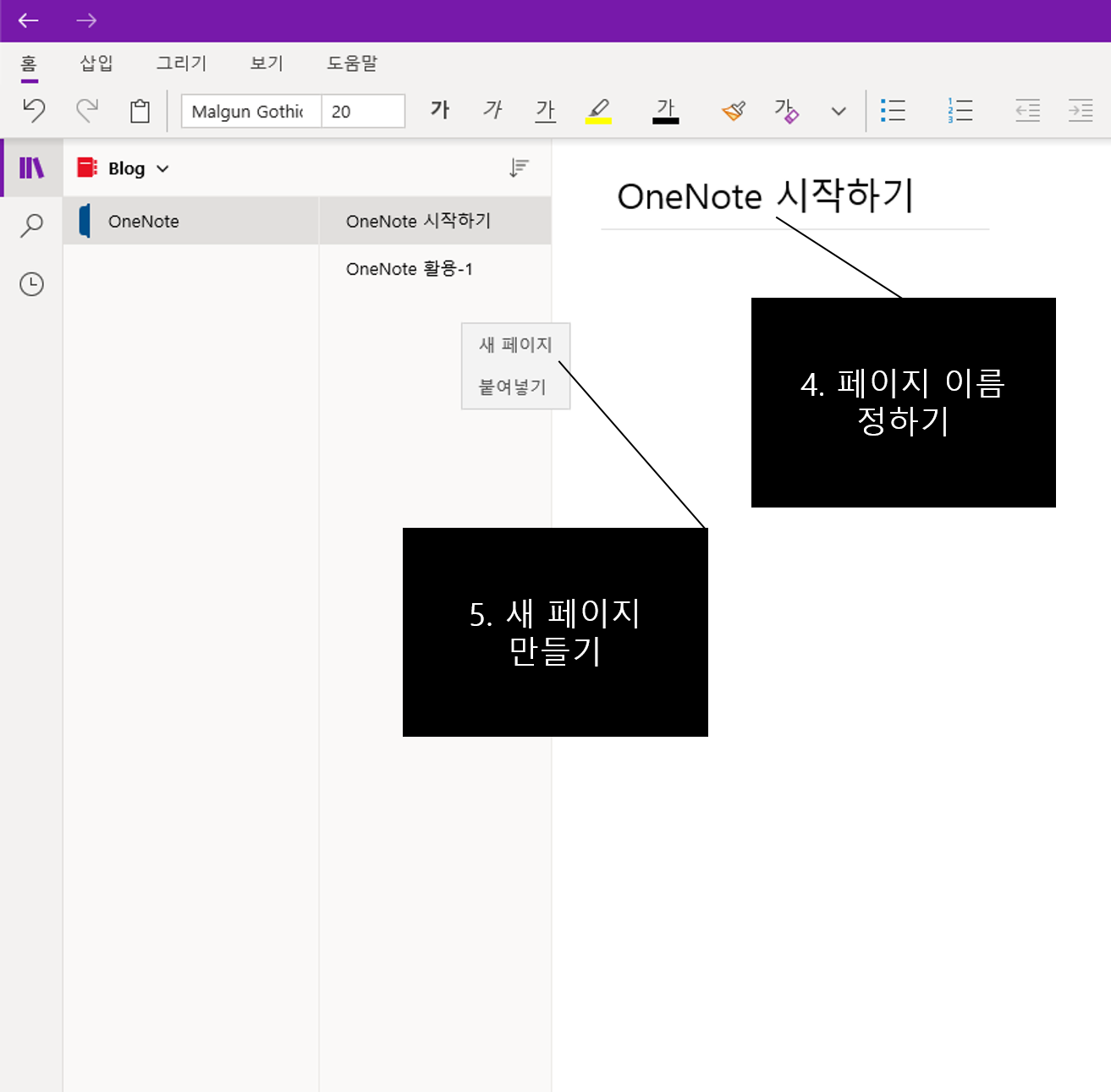
Task: Expand more font formatting options chevron
Action: click(x=839, y=111)
